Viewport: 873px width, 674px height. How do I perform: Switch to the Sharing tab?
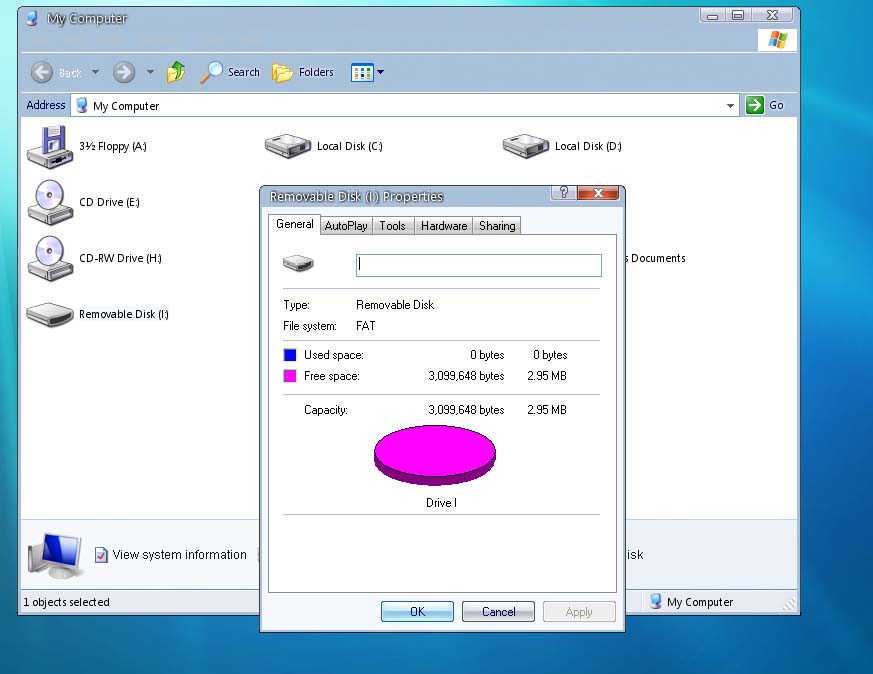pos(497,225)
